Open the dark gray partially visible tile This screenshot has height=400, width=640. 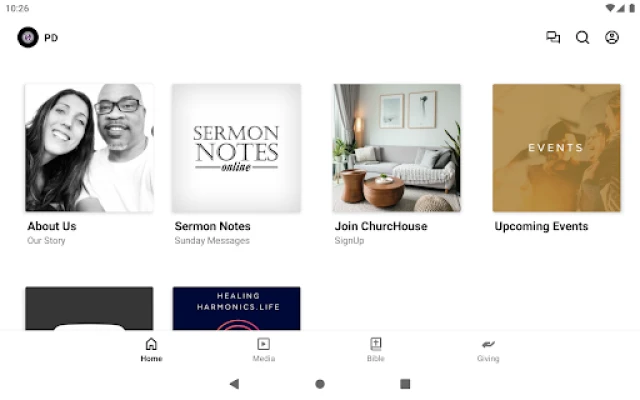(x=89, y=308)
